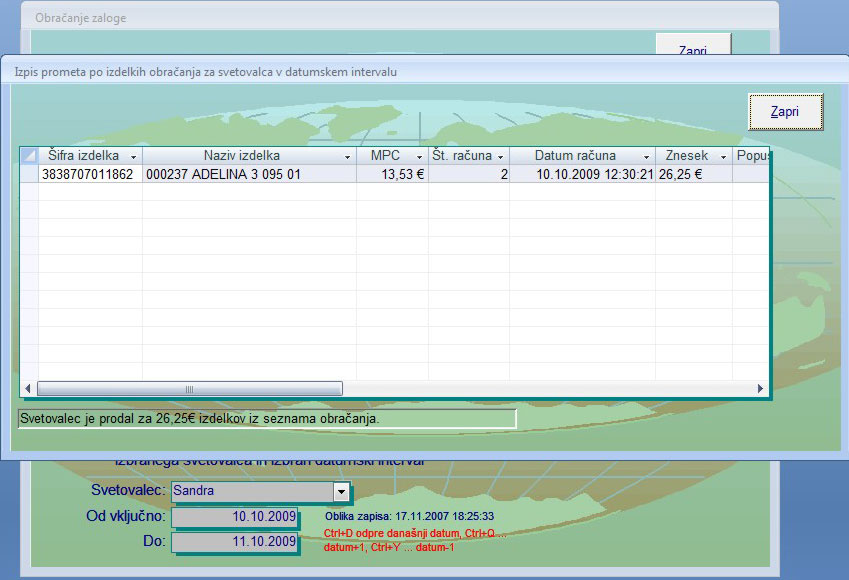Screen dimensions: 849x580
Task: Click the Zapri button in the report window
Action: 785,112
